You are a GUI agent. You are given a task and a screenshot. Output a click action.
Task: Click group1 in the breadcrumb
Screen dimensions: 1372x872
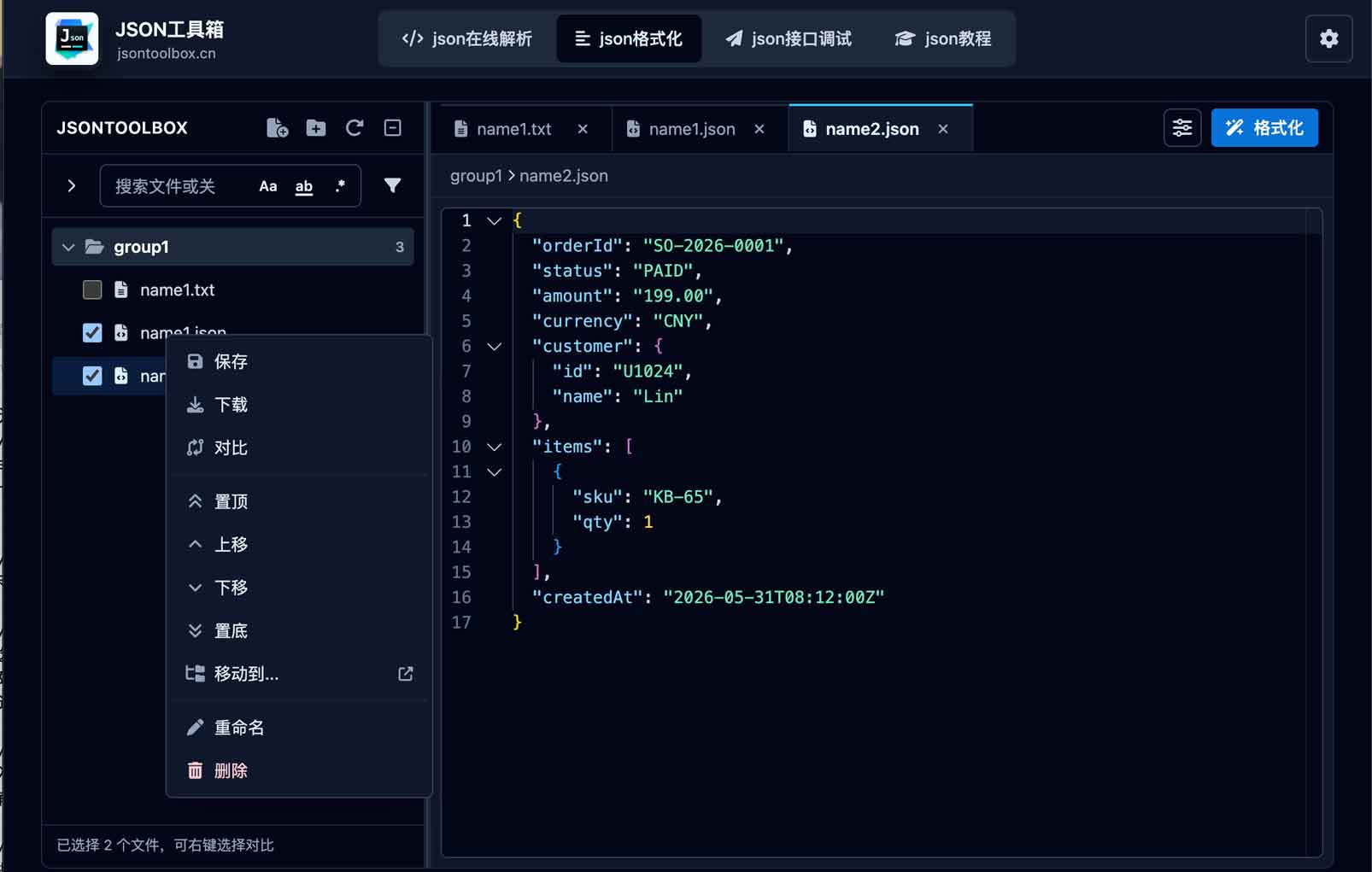[476, 176]
